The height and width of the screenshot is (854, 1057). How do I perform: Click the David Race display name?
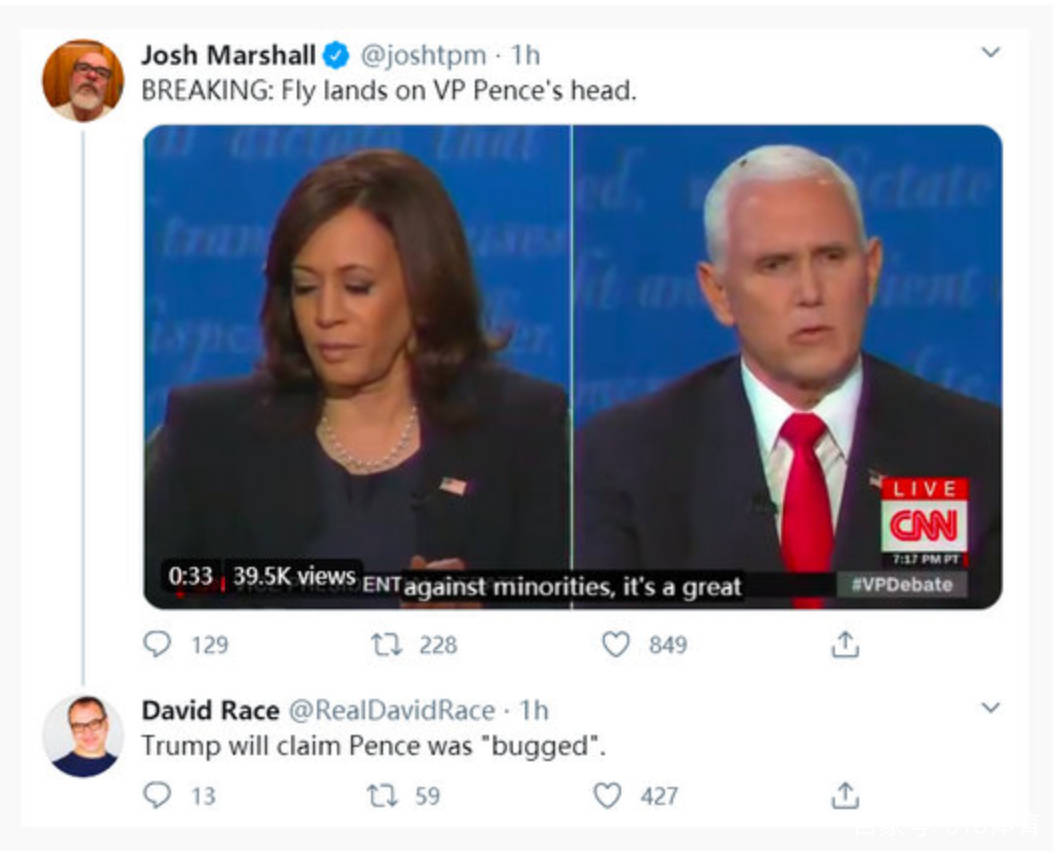(x=210, y=710)
